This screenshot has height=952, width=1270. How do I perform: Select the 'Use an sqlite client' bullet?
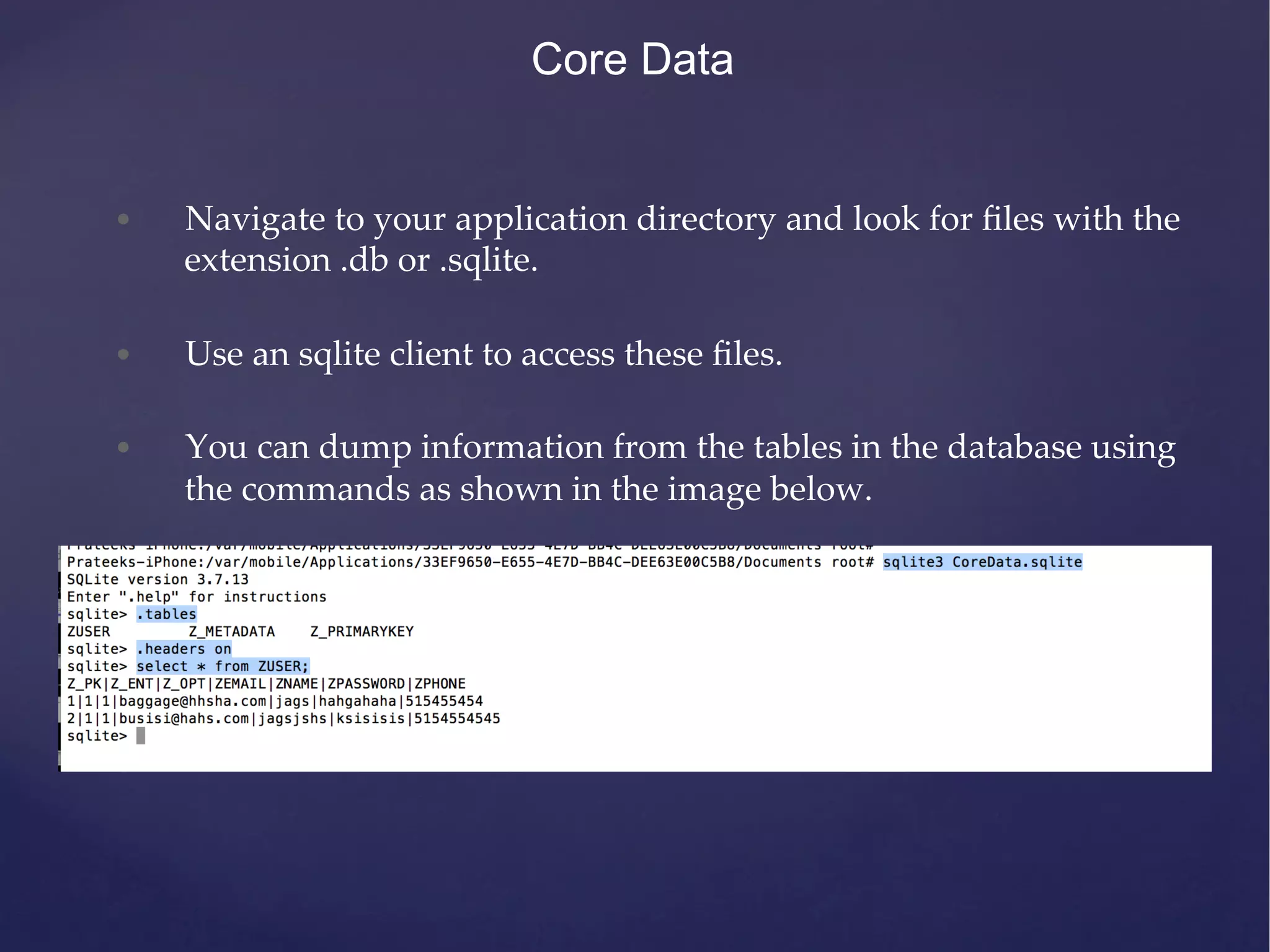click(x=484, y=354)
